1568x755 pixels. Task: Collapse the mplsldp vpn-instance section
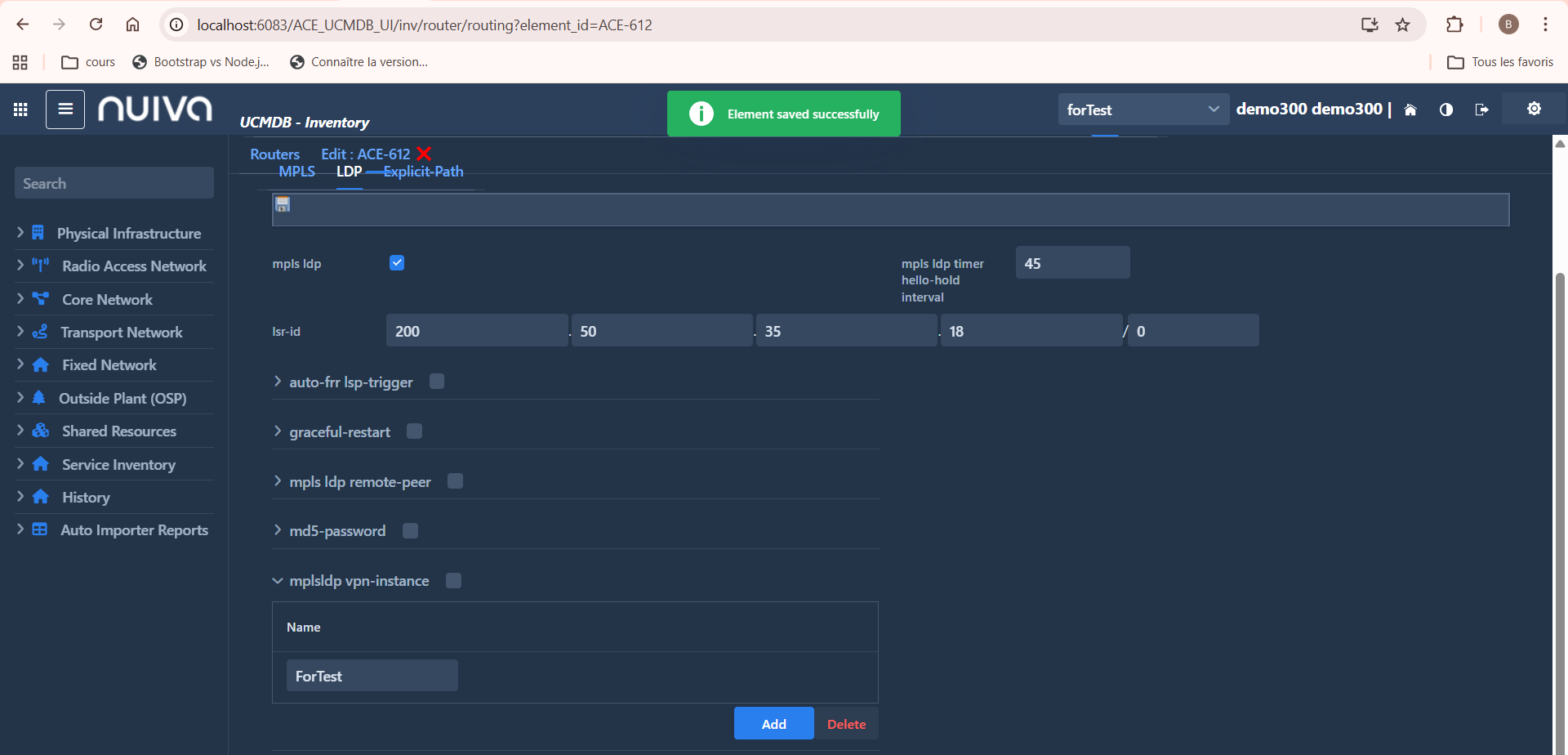(x=278, y=581)
